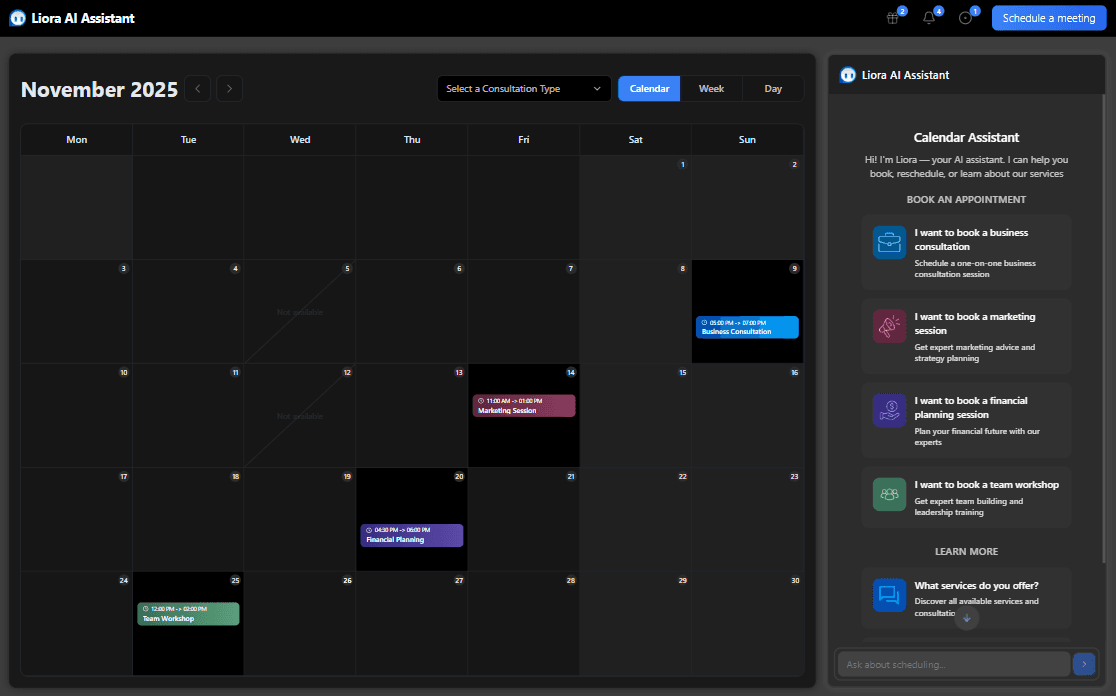Open the Business Consultation event on the 9th

[x=747, y=327]
